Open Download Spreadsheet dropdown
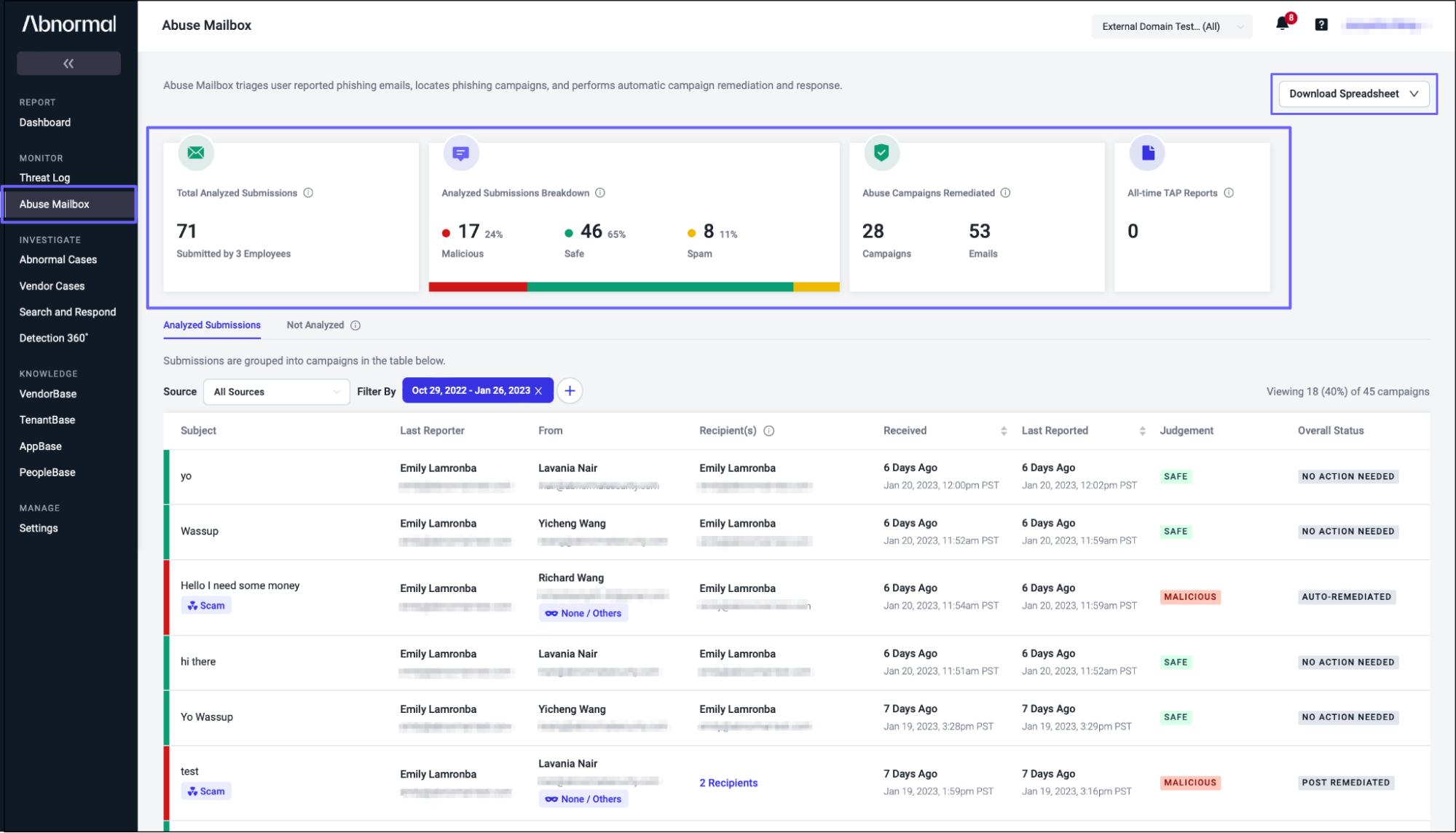The width and height of the screenshot is (1456, 833). (x=1353, y=94)
